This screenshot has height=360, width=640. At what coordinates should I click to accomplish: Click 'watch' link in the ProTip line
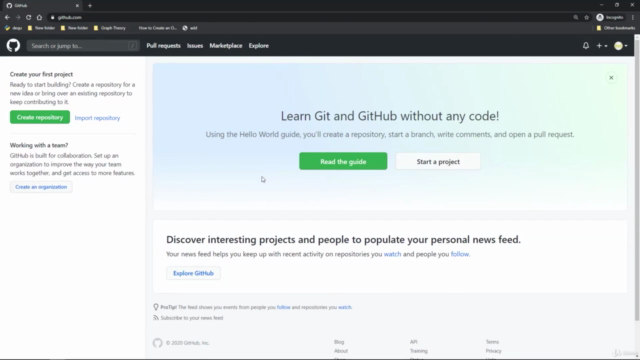tap(344, 307)
